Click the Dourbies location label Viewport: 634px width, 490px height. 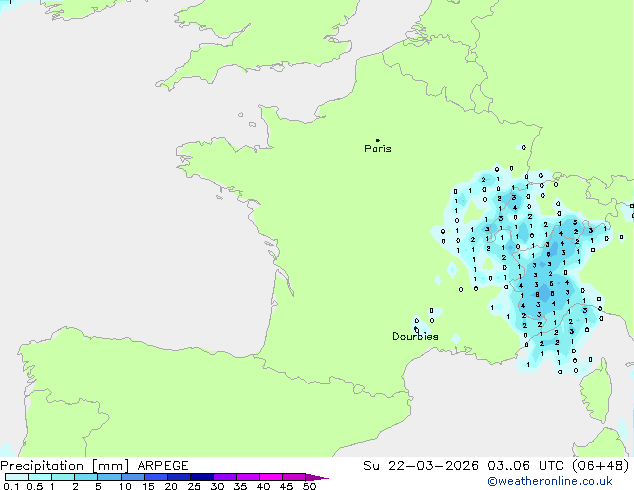(x=415, y=336)
